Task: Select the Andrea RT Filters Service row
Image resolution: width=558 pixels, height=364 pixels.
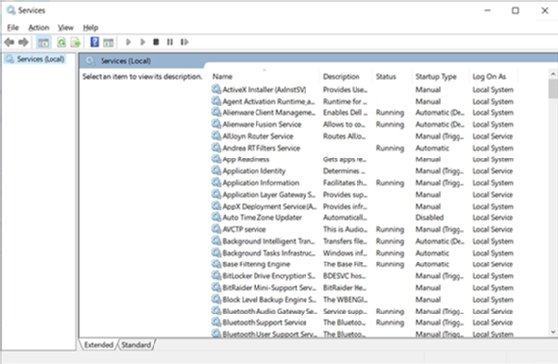Action: coord(363,148)
